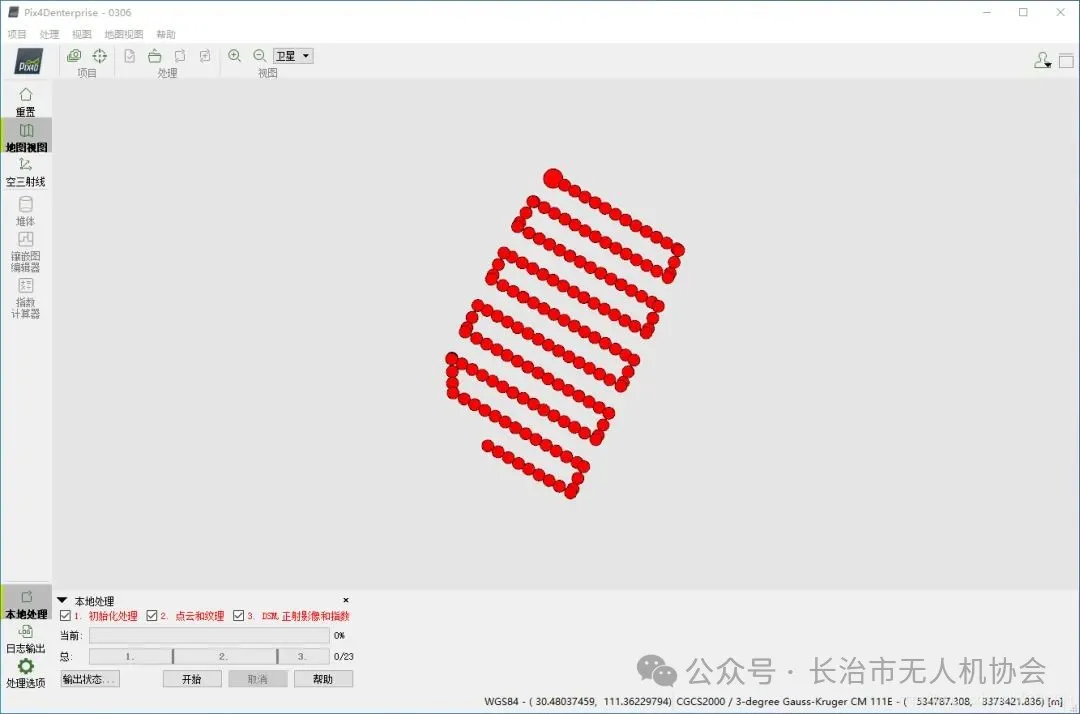The height and width of the screenshot is (714, 1080).
Task: Toggle step 2 点云和纹理 checkbox
Action: (x=152, y=616)
